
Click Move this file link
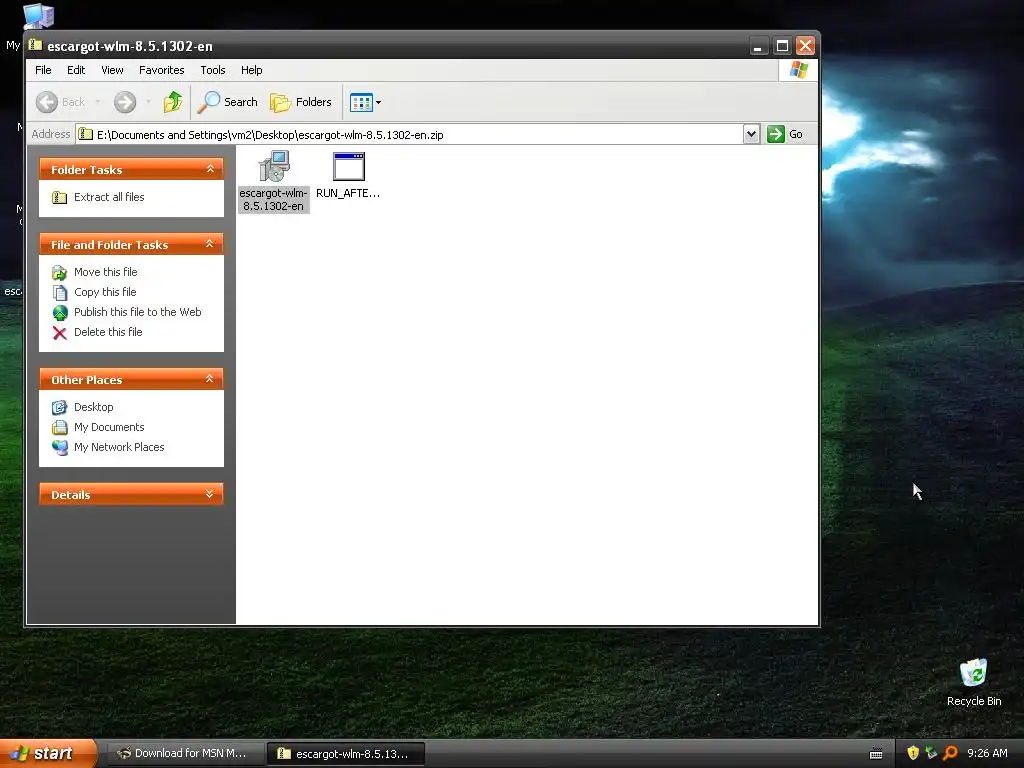click(x=106, y=272)
